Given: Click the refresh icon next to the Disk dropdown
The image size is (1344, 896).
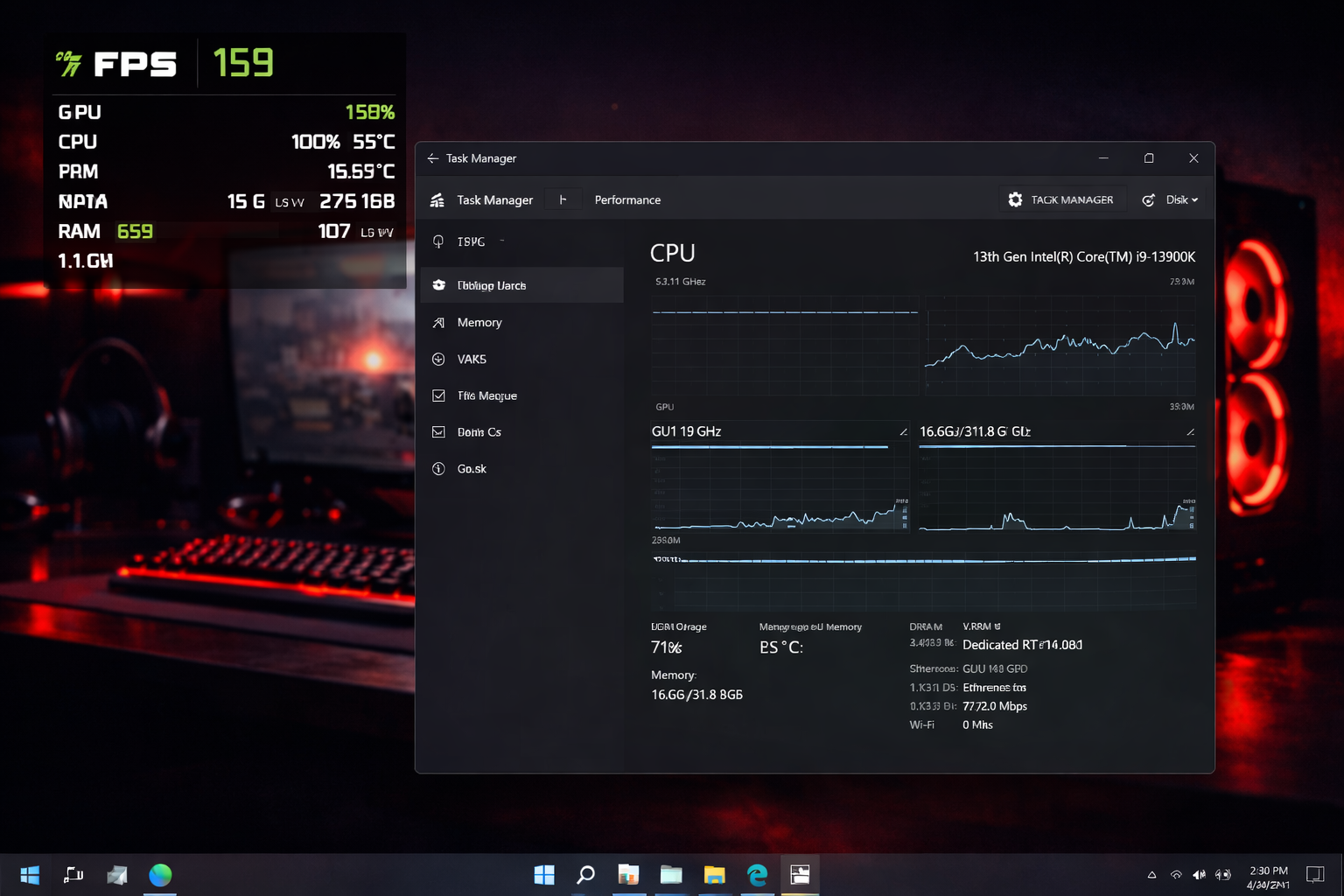Looking at the screenshot, I should coord(1148,199).
